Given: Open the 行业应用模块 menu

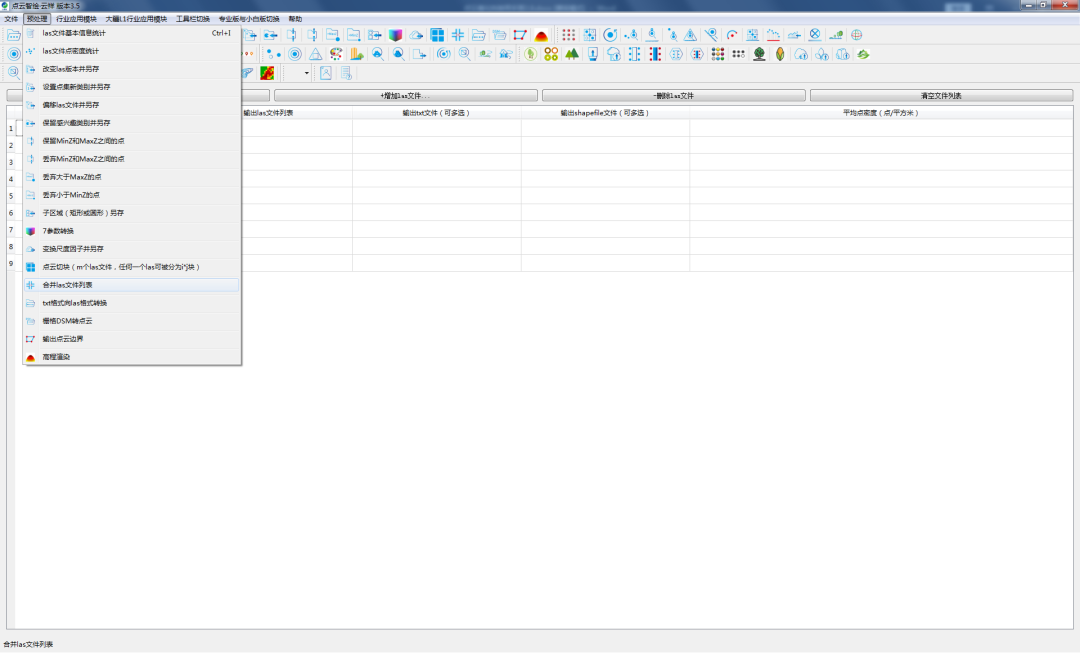Looking at the screenshot, I should coord(76,19).
